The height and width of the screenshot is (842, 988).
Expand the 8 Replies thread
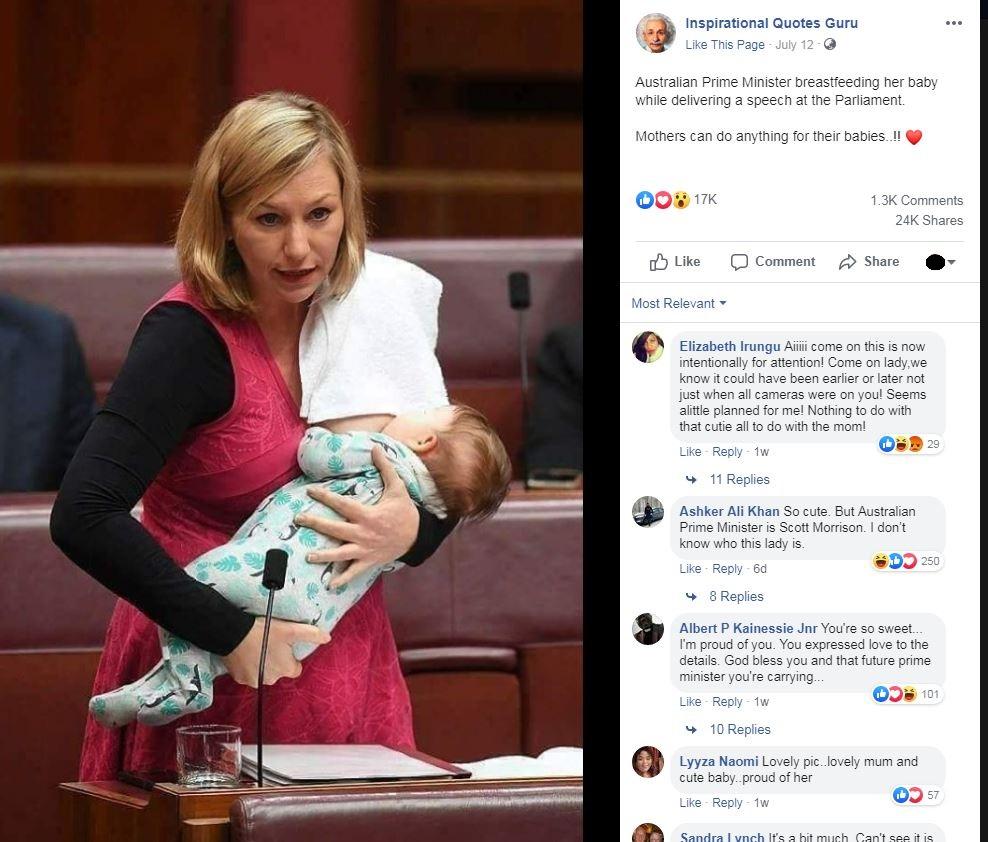pos(736,596)
